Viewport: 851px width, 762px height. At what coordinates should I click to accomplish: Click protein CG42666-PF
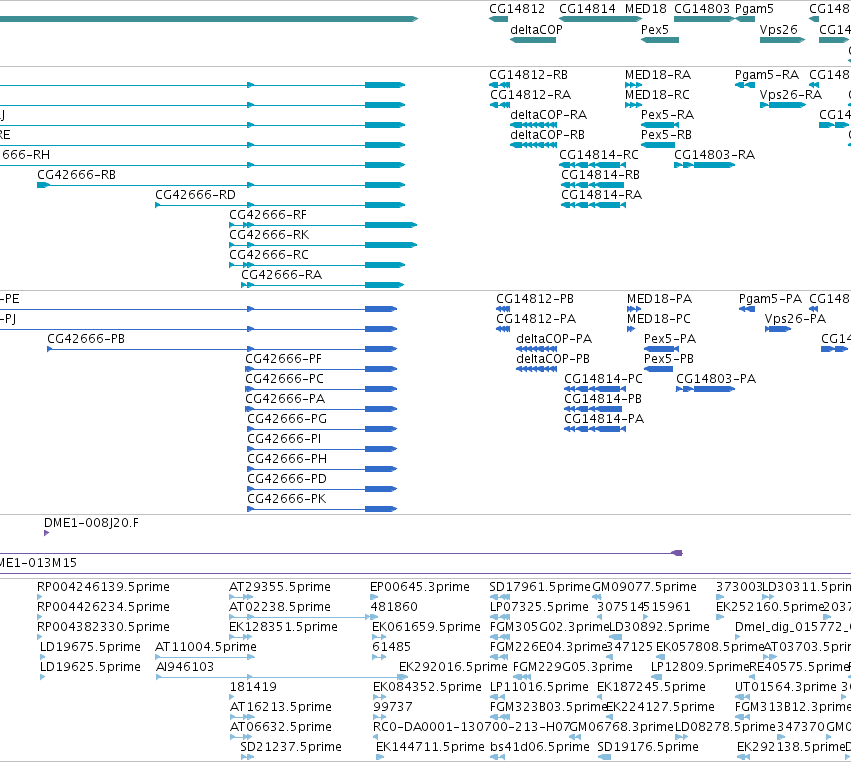point(283,359)
